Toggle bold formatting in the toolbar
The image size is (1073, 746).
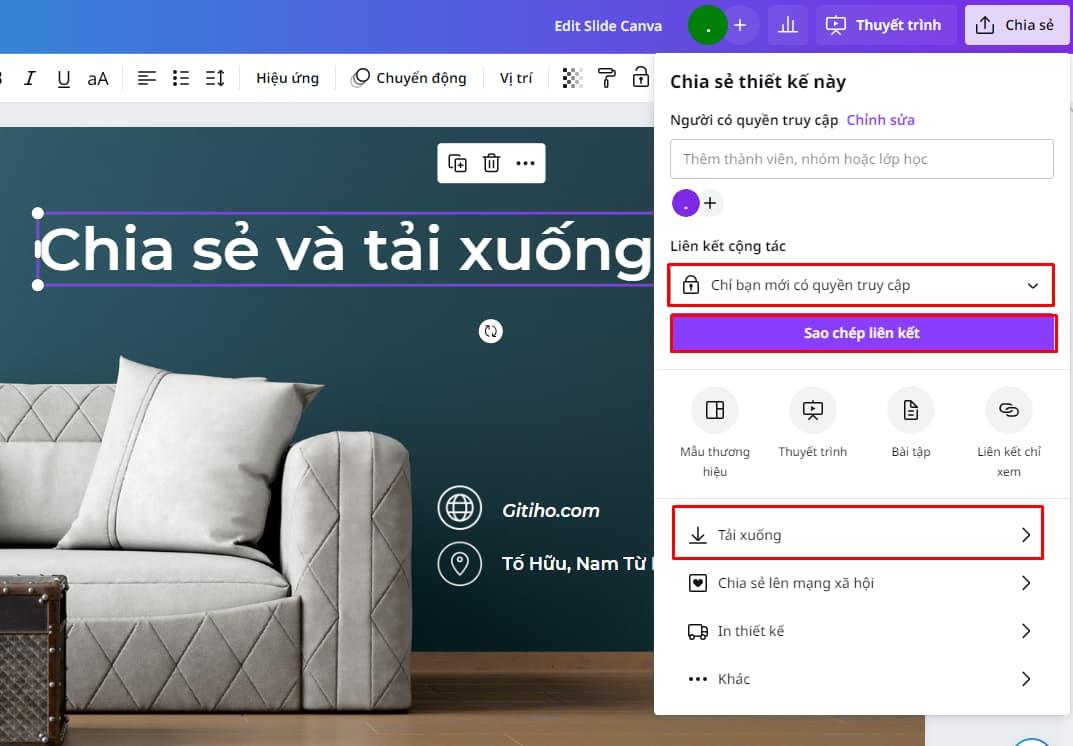click(4, 77)
